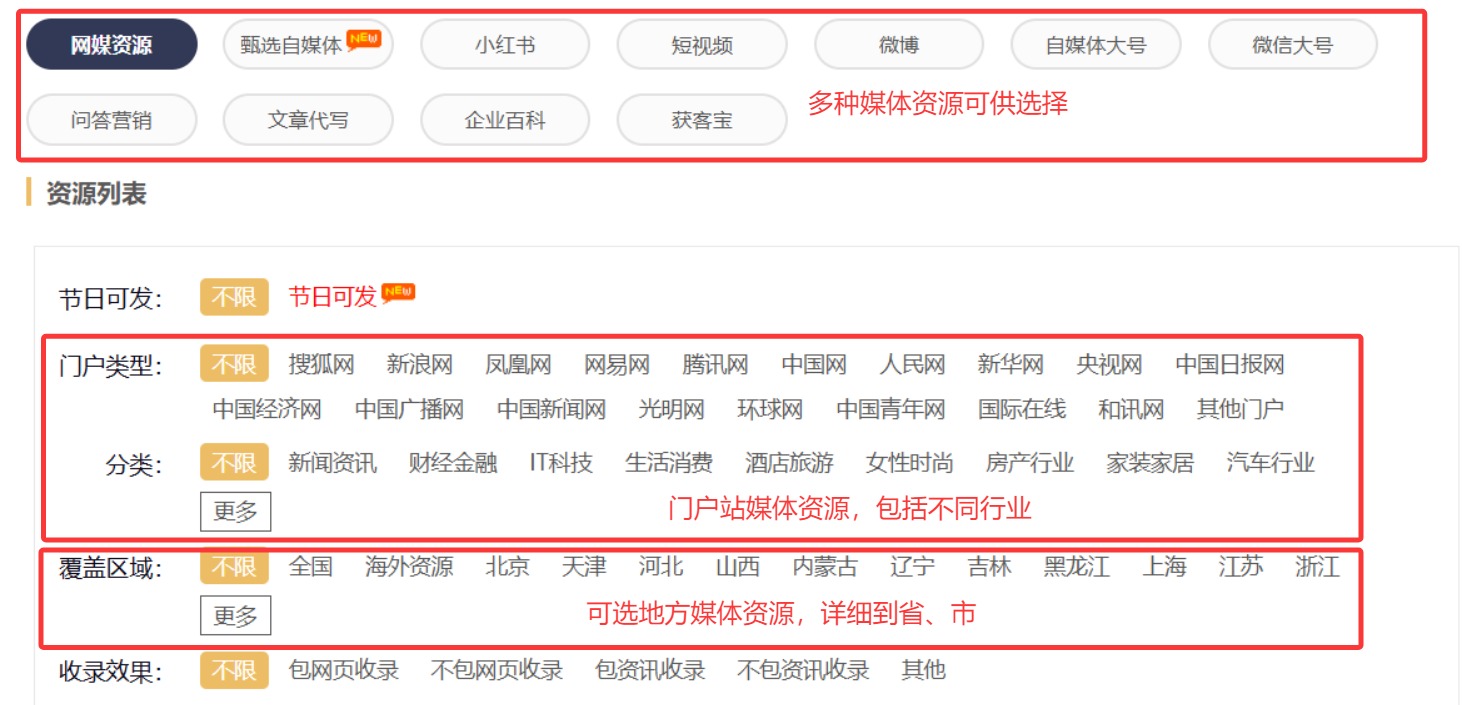The image size is (1462, 705).
Task: Select 不限 in the 收录效果 row
Action: point(234,670)
